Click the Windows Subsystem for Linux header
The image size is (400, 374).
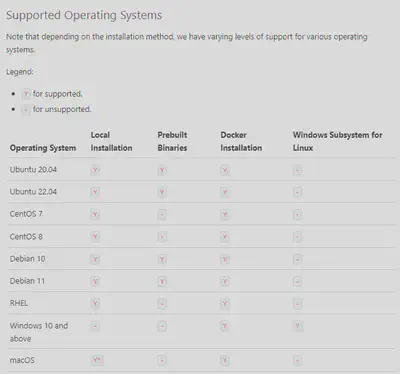point(337,141)
